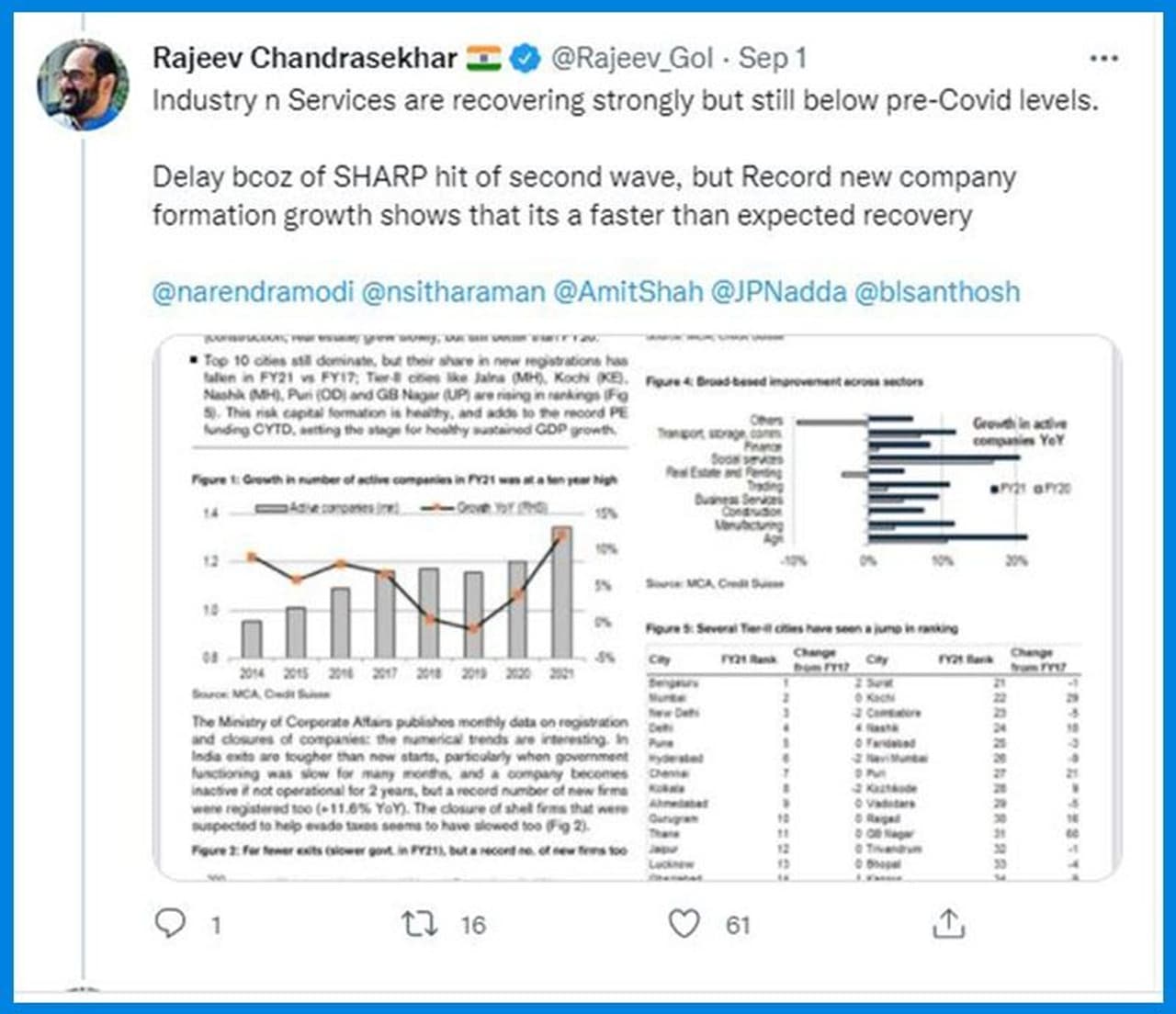
Task: Click the like count 61
Action: 738,924
